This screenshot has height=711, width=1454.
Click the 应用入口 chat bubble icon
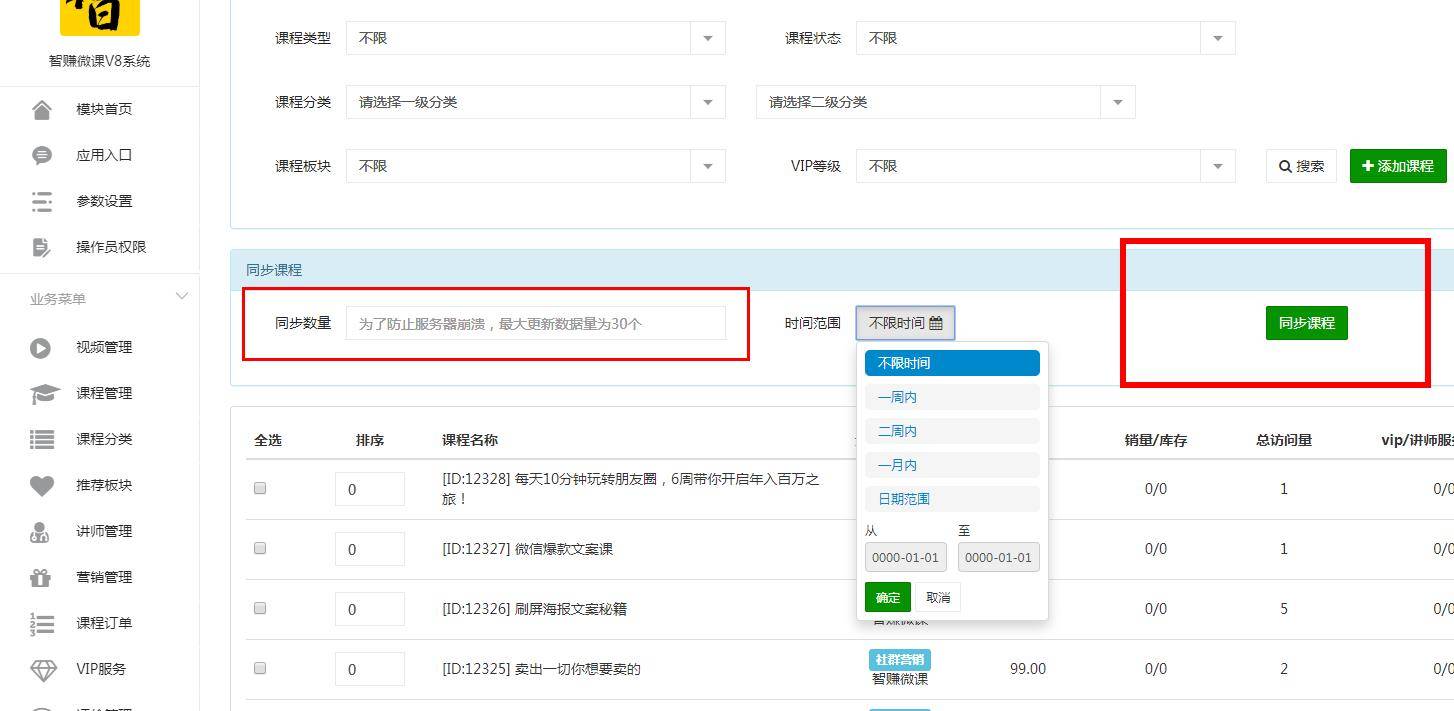(42, 155)
